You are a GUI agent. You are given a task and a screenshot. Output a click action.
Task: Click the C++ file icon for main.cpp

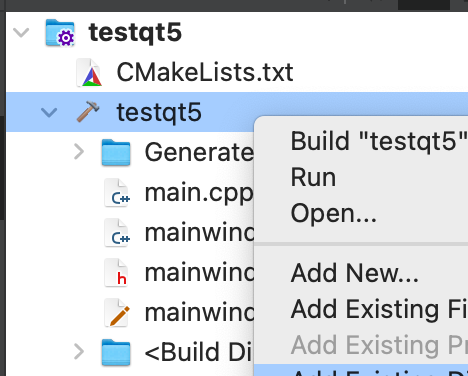coord(117,193)
